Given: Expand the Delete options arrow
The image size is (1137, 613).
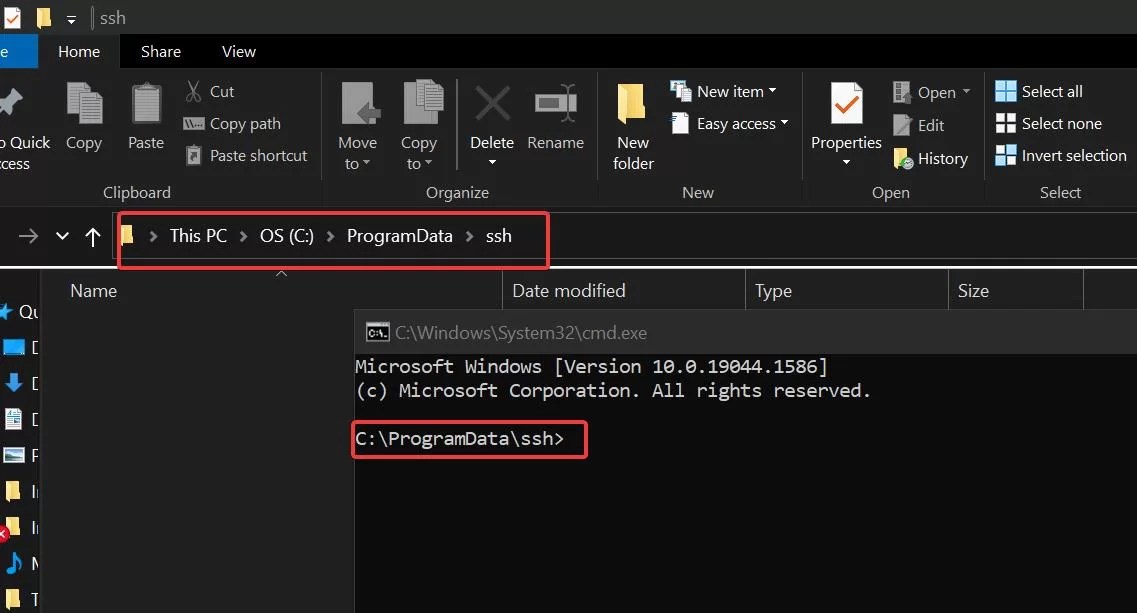Looking at the screenshot, I should tap(492, 162).
